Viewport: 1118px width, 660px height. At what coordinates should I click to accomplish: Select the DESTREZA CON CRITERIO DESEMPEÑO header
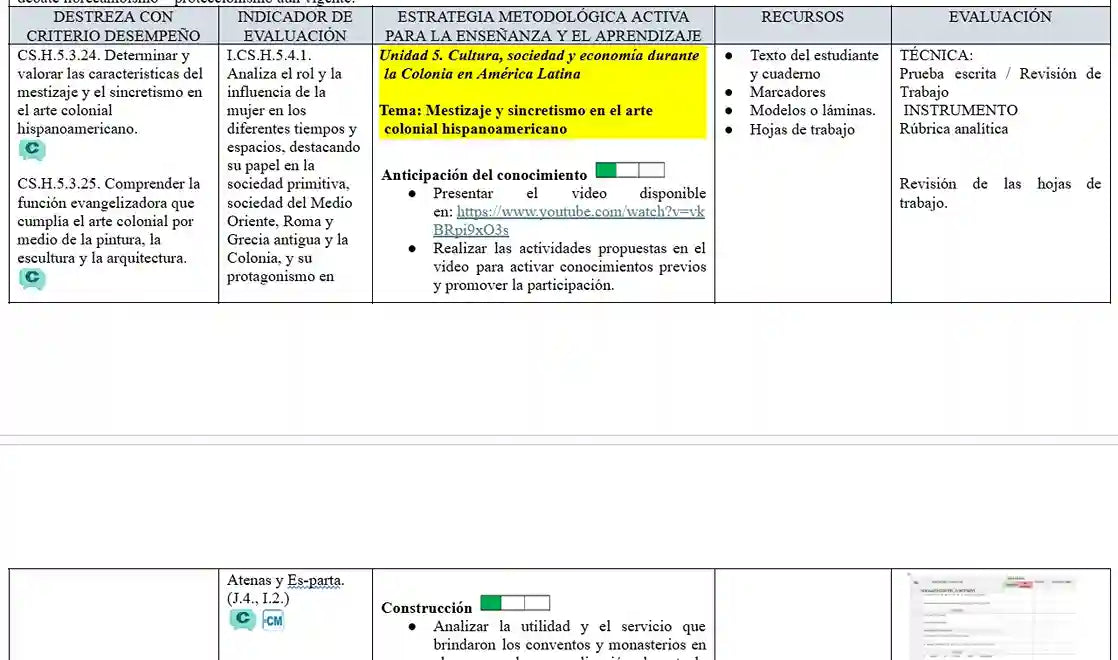coord(112,25)
